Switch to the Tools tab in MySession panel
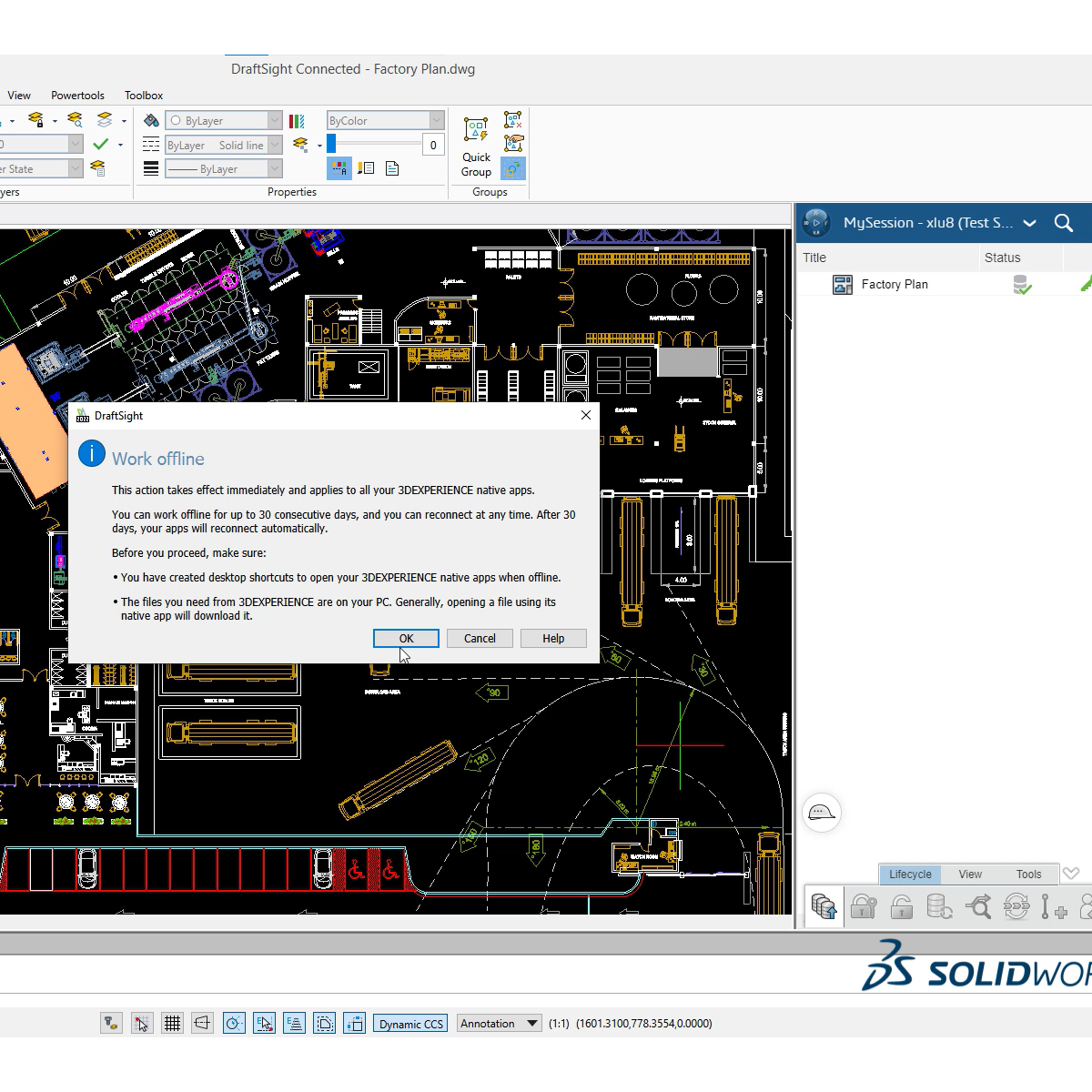 point(1028,874)
